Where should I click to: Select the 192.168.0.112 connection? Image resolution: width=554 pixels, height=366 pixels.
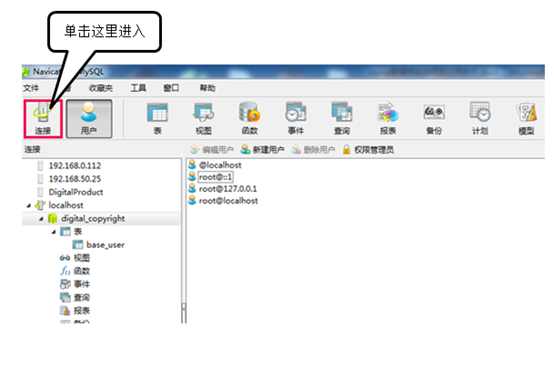point(75,166)
